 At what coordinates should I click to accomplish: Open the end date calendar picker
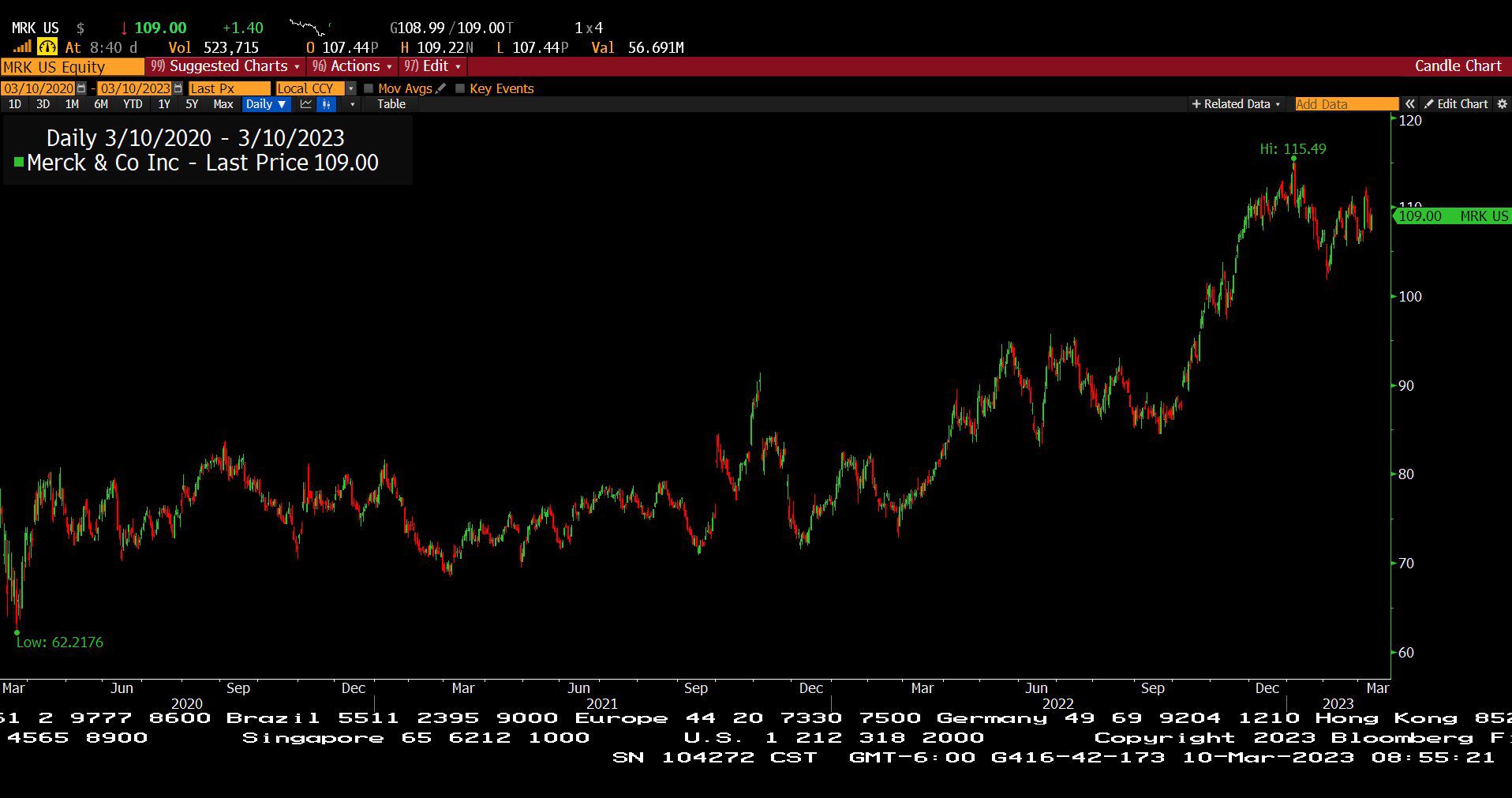(178, 88)
